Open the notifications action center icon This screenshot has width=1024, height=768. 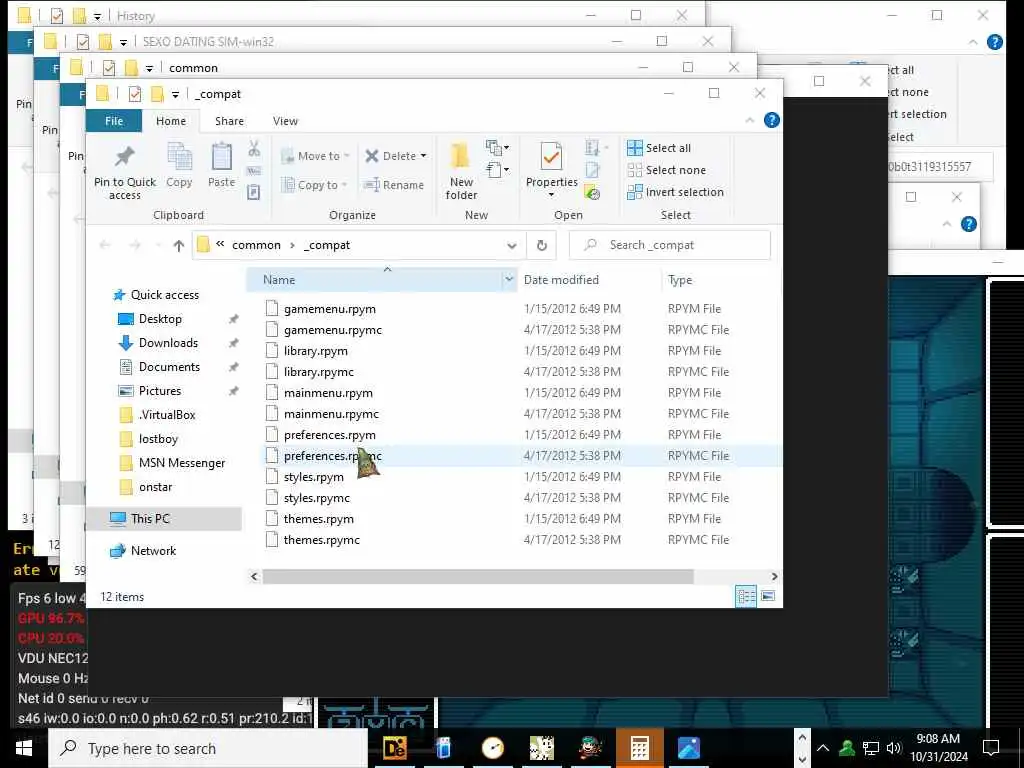991,748
